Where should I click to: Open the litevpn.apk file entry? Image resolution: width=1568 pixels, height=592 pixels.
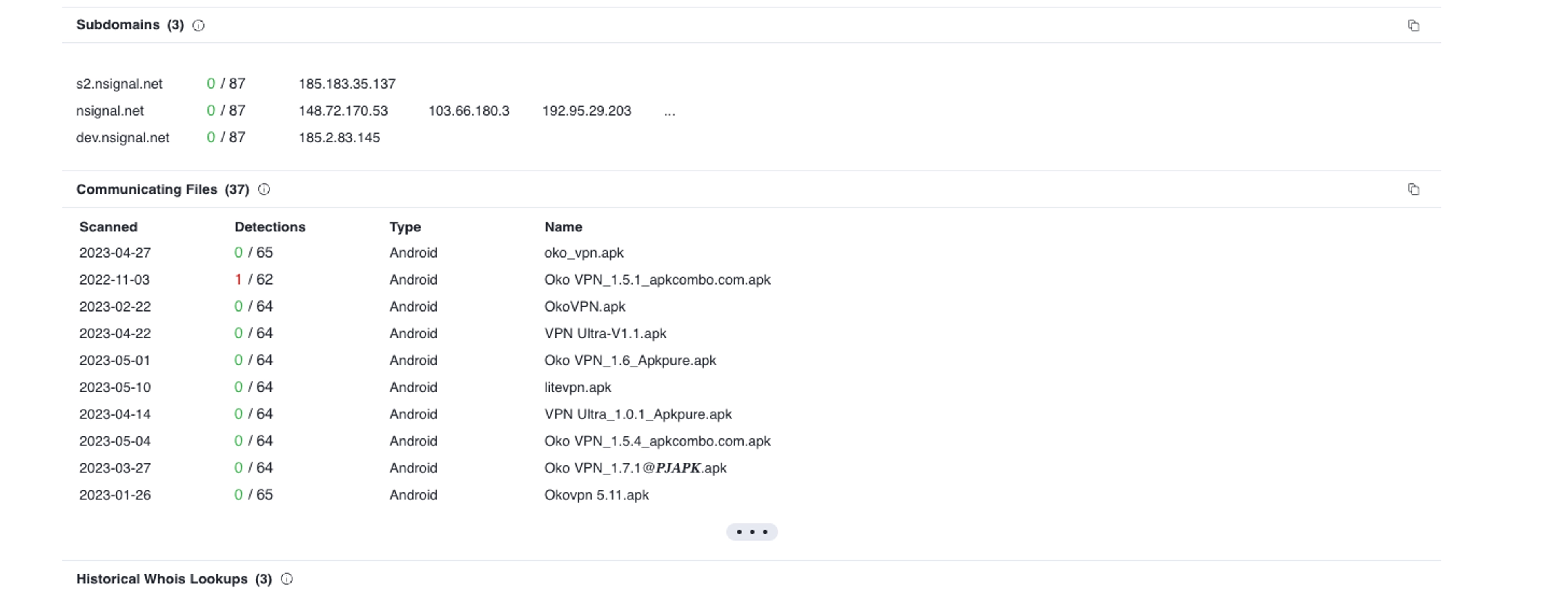(x=578, y=387)
